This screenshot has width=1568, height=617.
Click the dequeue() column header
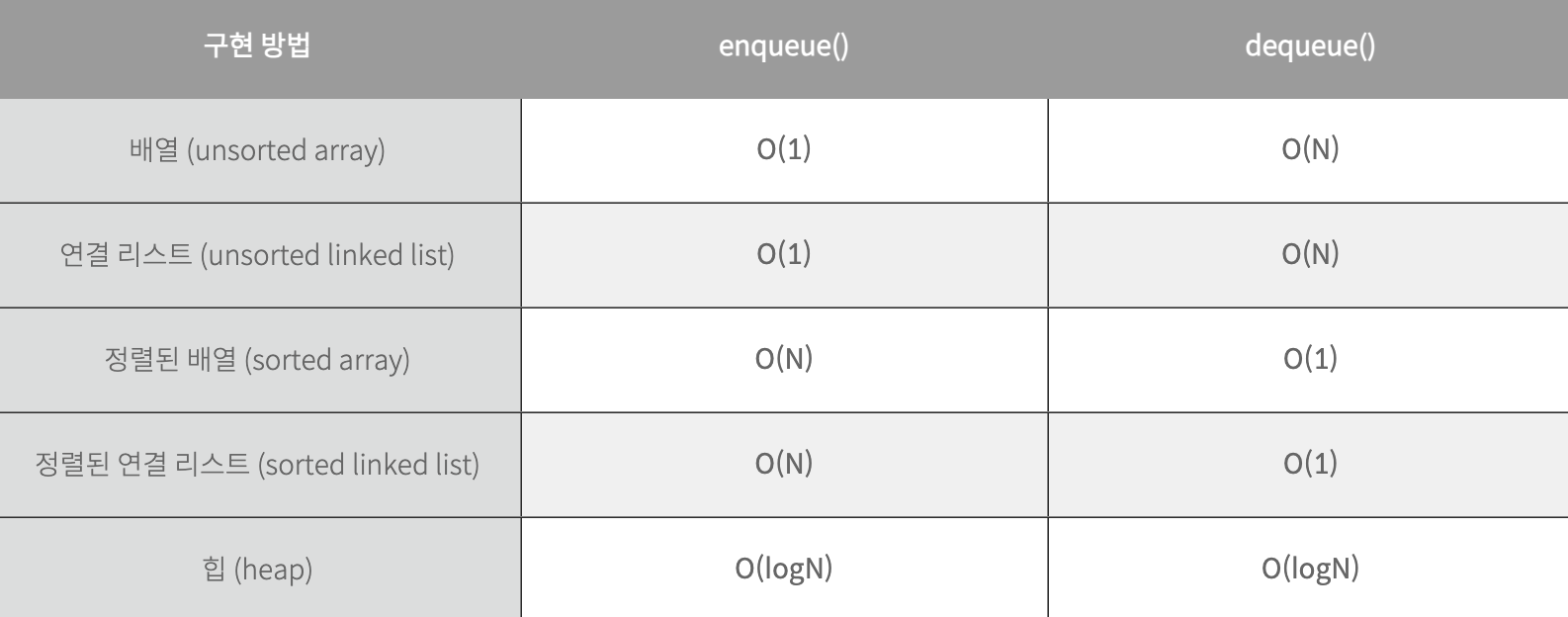(x=1308, y=48)
